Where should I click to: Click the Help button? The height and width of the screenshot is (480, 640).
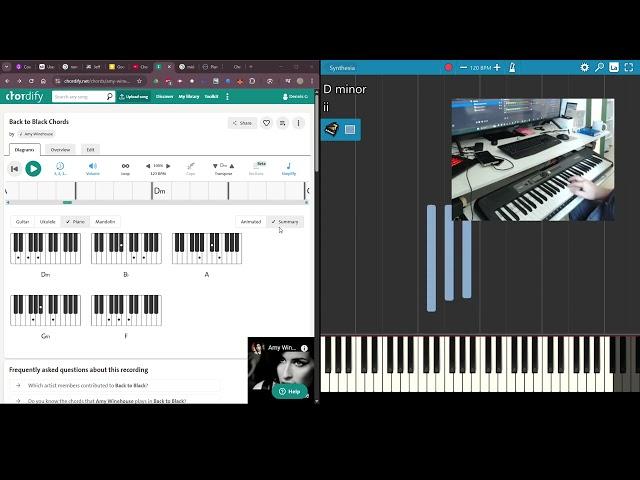[x=289, y=391]
